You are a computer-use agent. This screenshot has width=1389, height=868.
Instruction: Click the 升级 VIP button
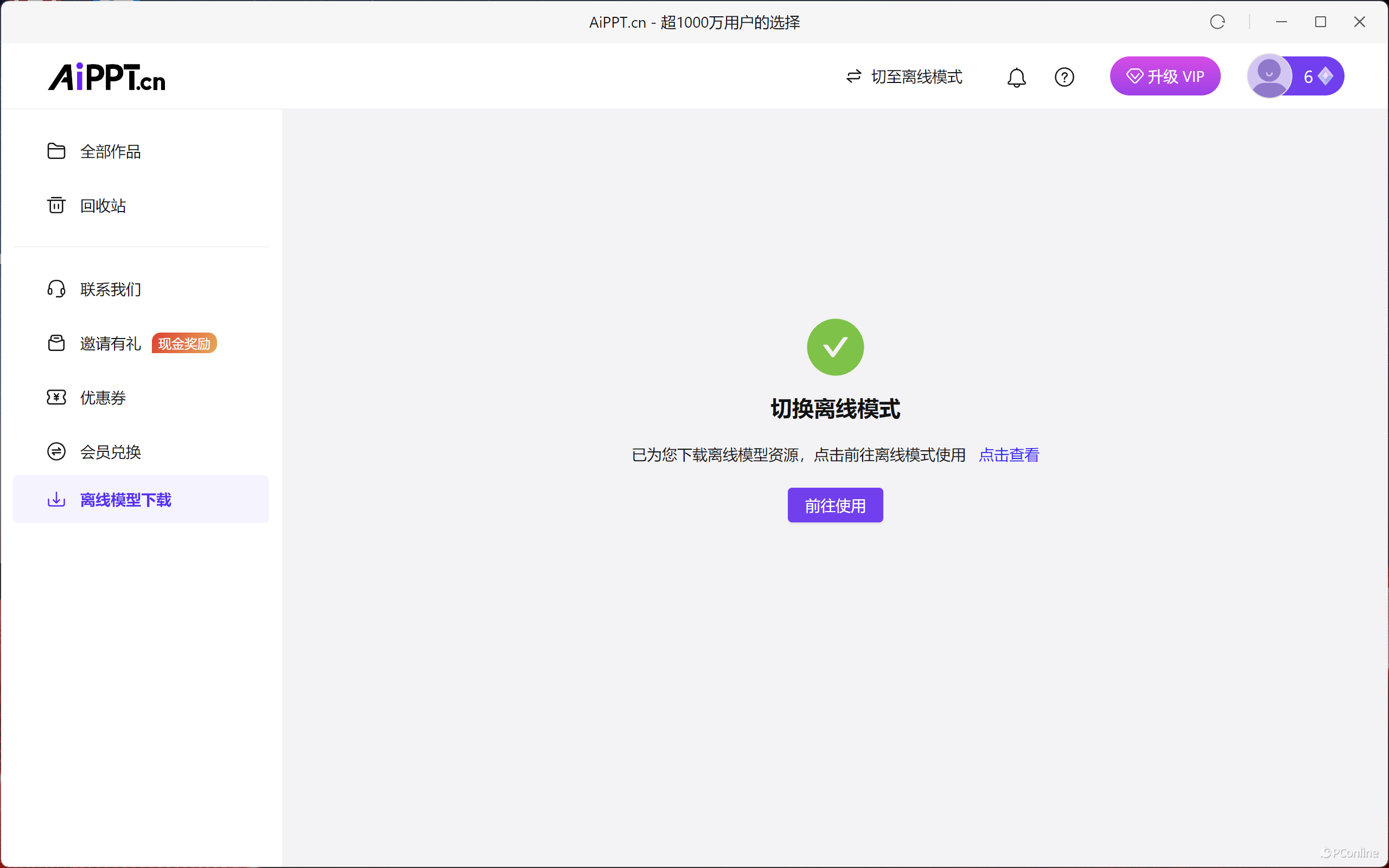(x=1164, y=76)
